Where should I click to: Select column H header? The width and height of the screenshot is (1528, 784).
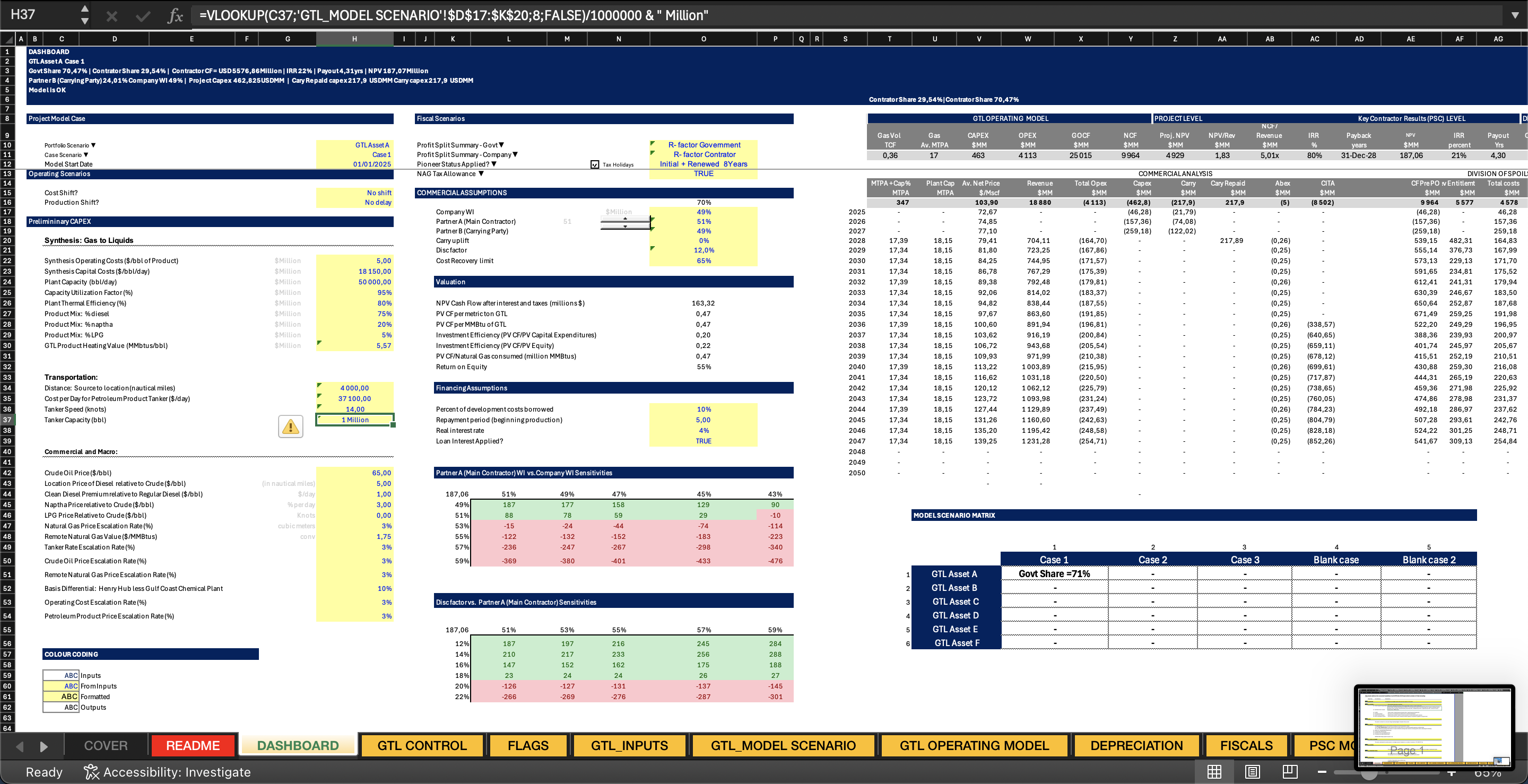tap(354, 39)
